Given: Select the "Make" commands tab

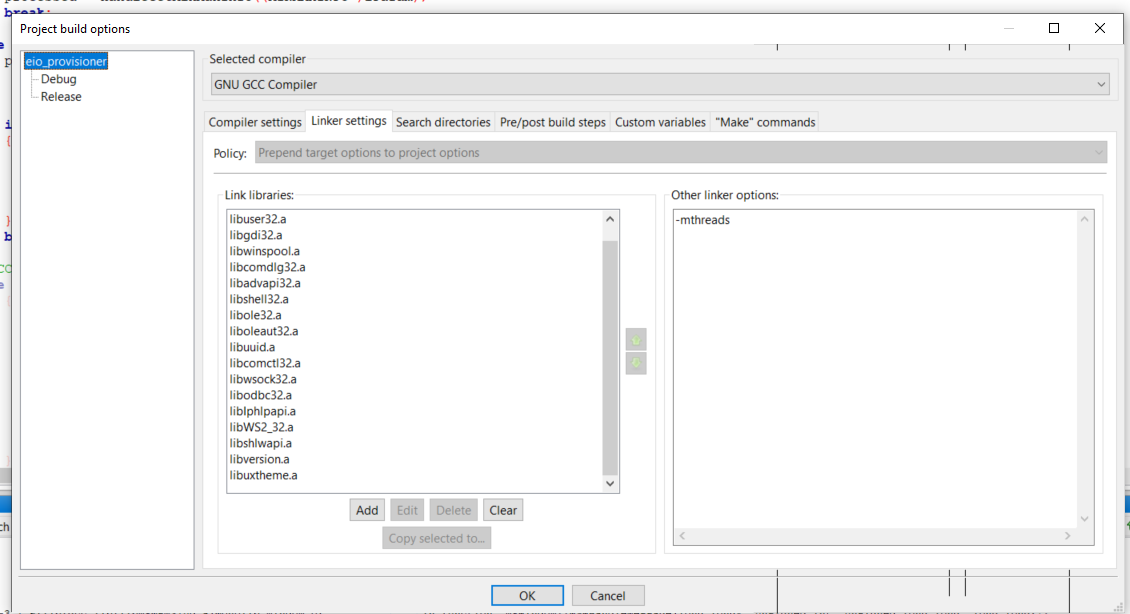Looking at the screenshot, I should (x=764, y=121).
